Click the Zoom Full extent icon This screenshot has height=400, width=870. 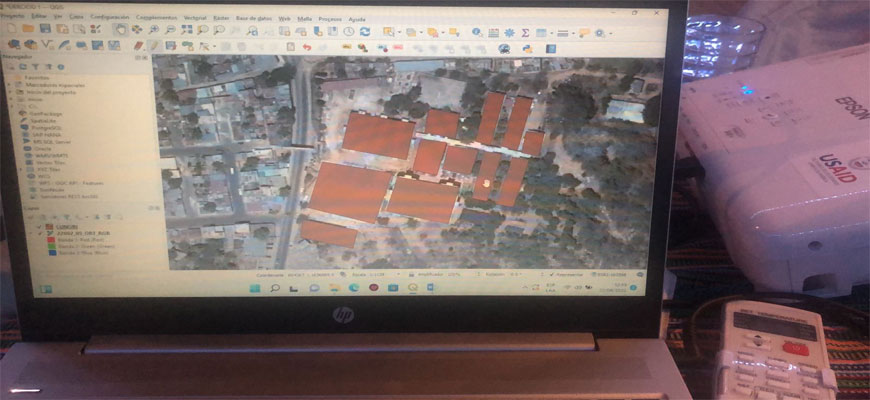(x=186, y=30)
